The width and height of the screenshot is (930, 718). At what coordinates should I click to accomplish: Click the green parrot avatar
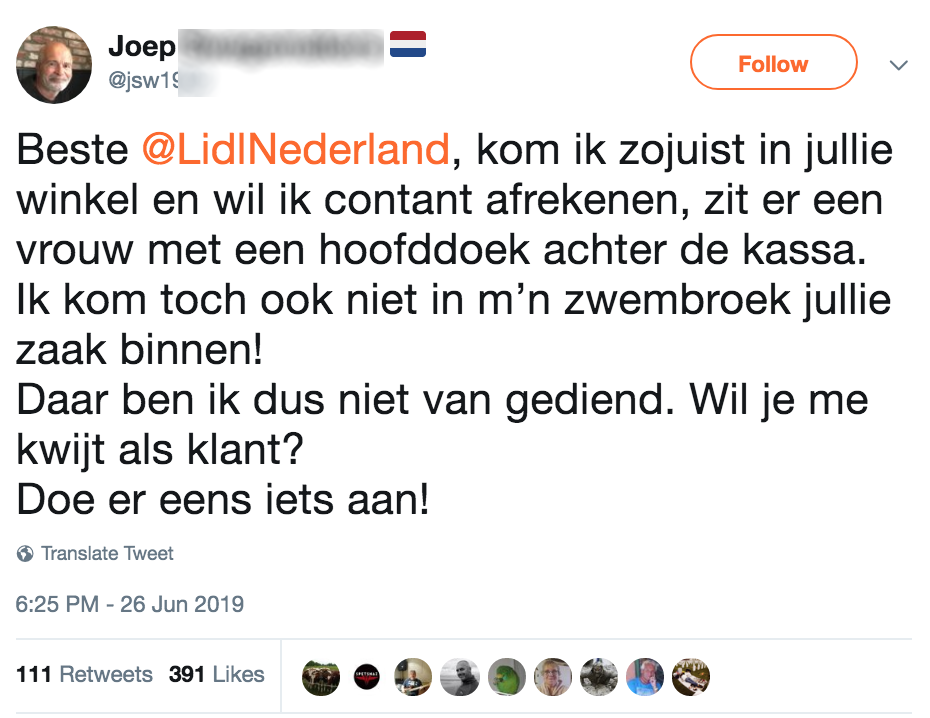[x=506, y=676]
